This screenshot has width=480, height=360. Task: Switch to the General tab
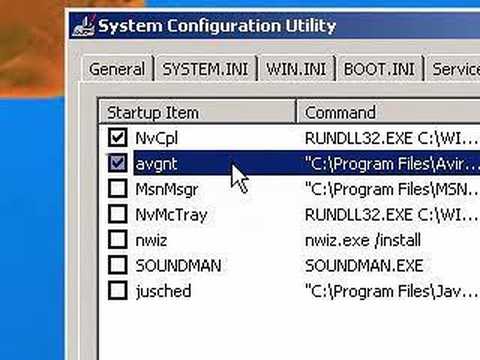[117, 69]
